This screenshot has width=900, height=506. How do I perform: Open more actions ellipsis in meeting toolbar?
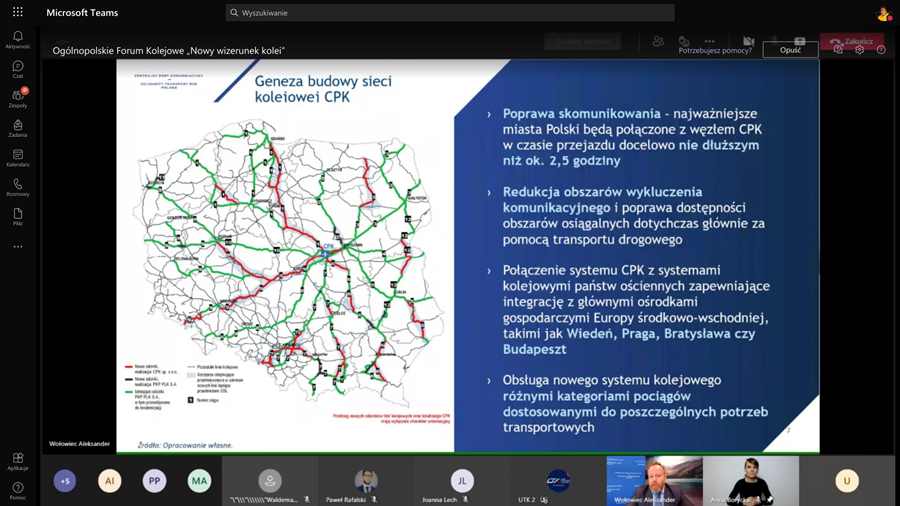tap(709, 41)
